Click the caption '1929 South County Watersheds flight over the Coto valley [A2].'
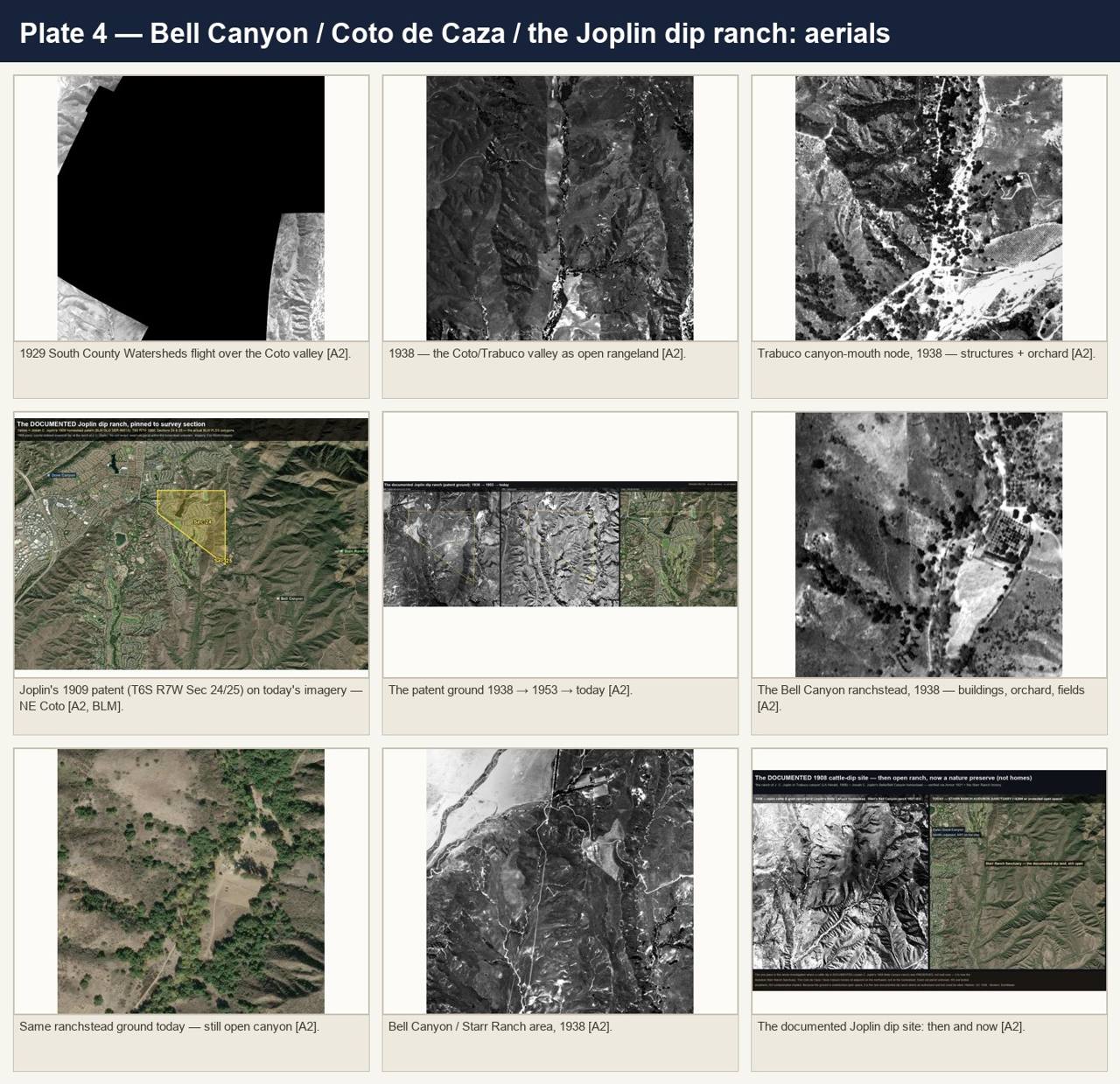This screenshot has height=1084, width=1120. [185, 353]
